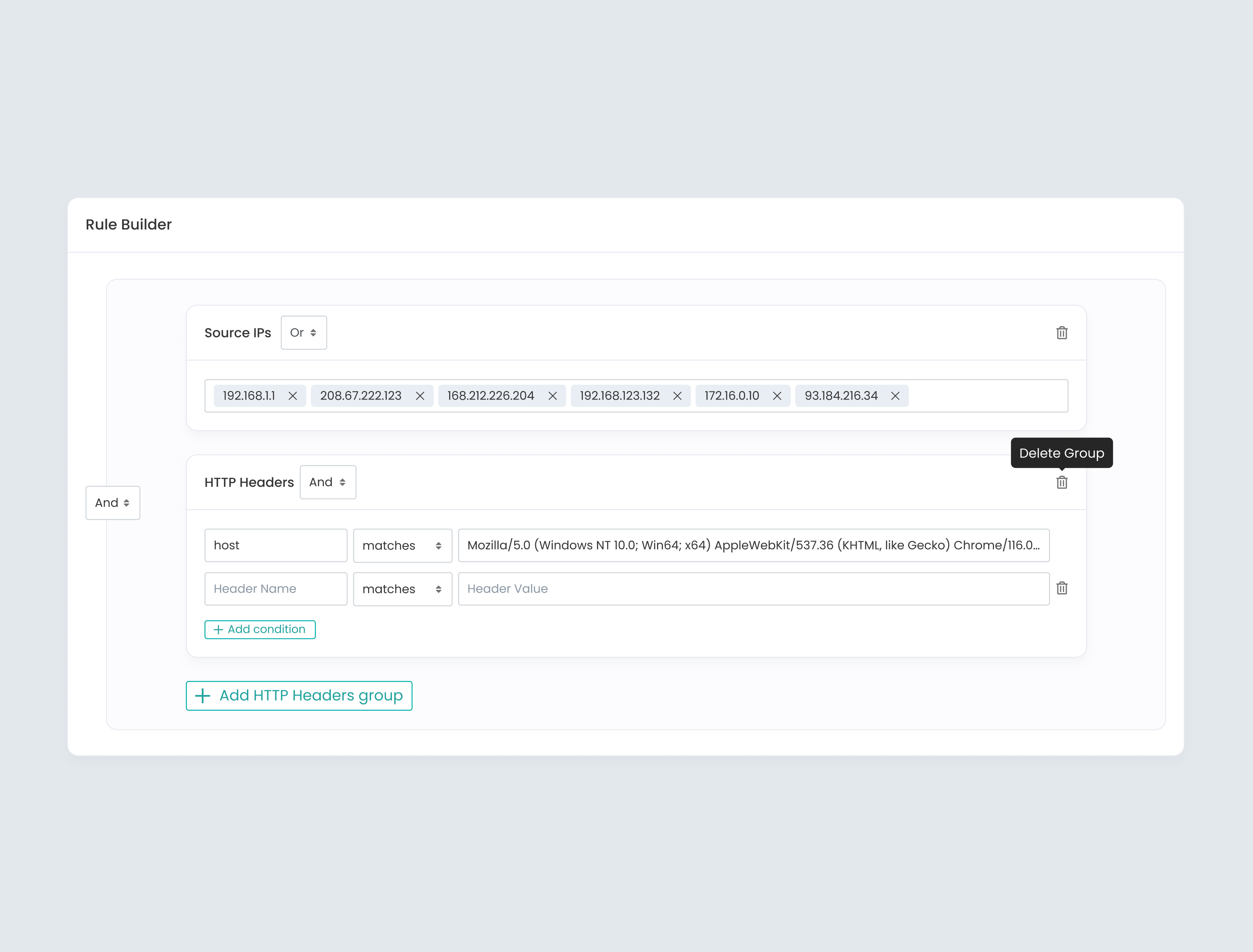
Task: Remove the 93.184.216.34 IP chip
Action: (895, 396)
